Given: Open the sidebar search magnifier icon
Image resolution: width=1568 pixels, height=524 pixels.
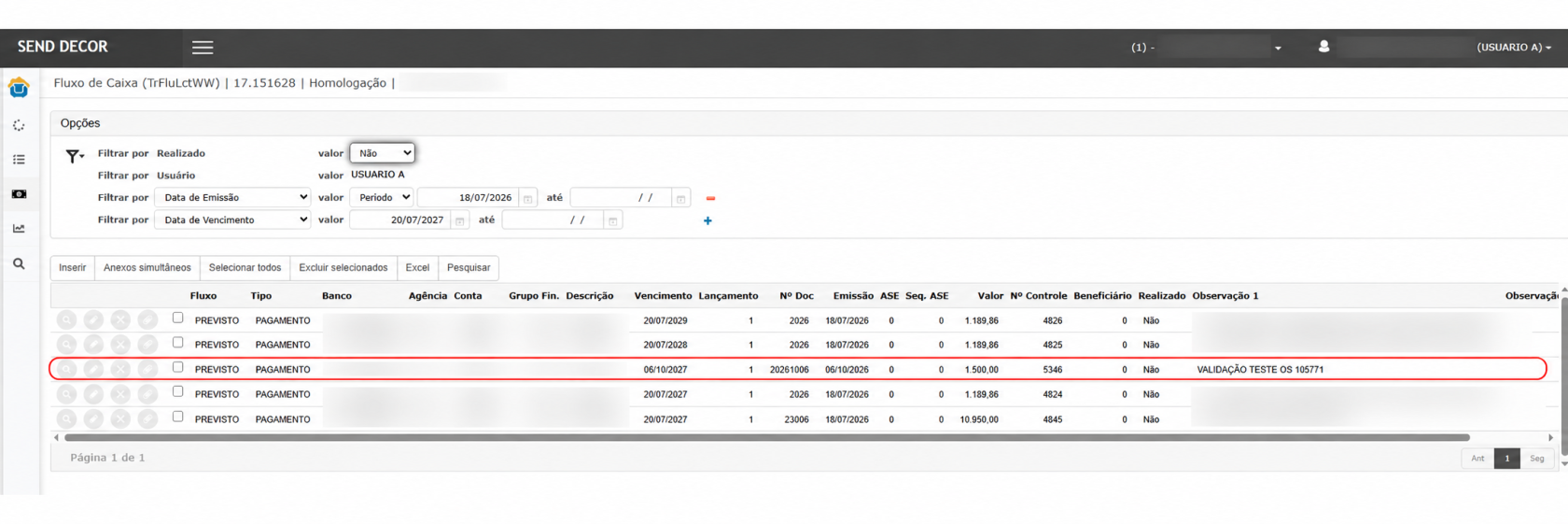Looking at the screenshot, I should point(19,264).
